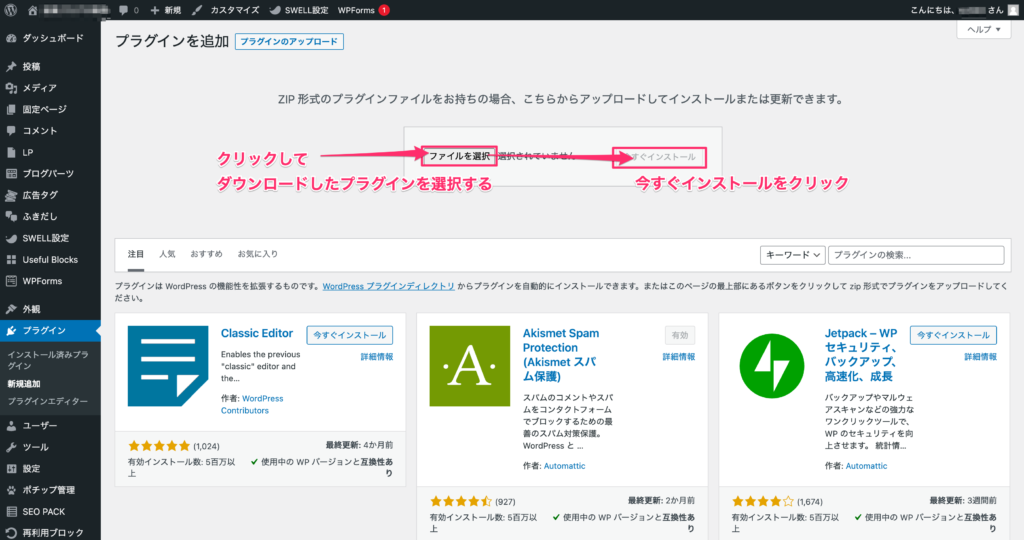Click プラグインのアップロード button
This screenshot has width=1024, height=540.
(289, 41)
